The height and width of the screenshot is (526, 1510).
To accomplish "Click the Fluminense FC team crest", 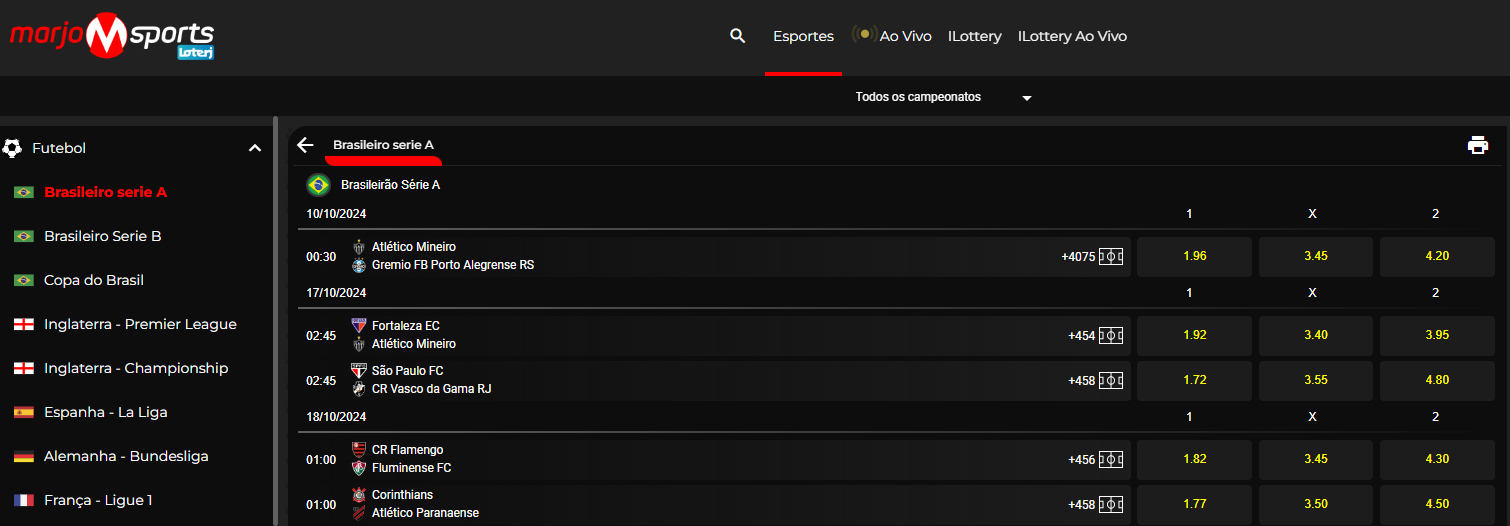I will coord(359,468).
